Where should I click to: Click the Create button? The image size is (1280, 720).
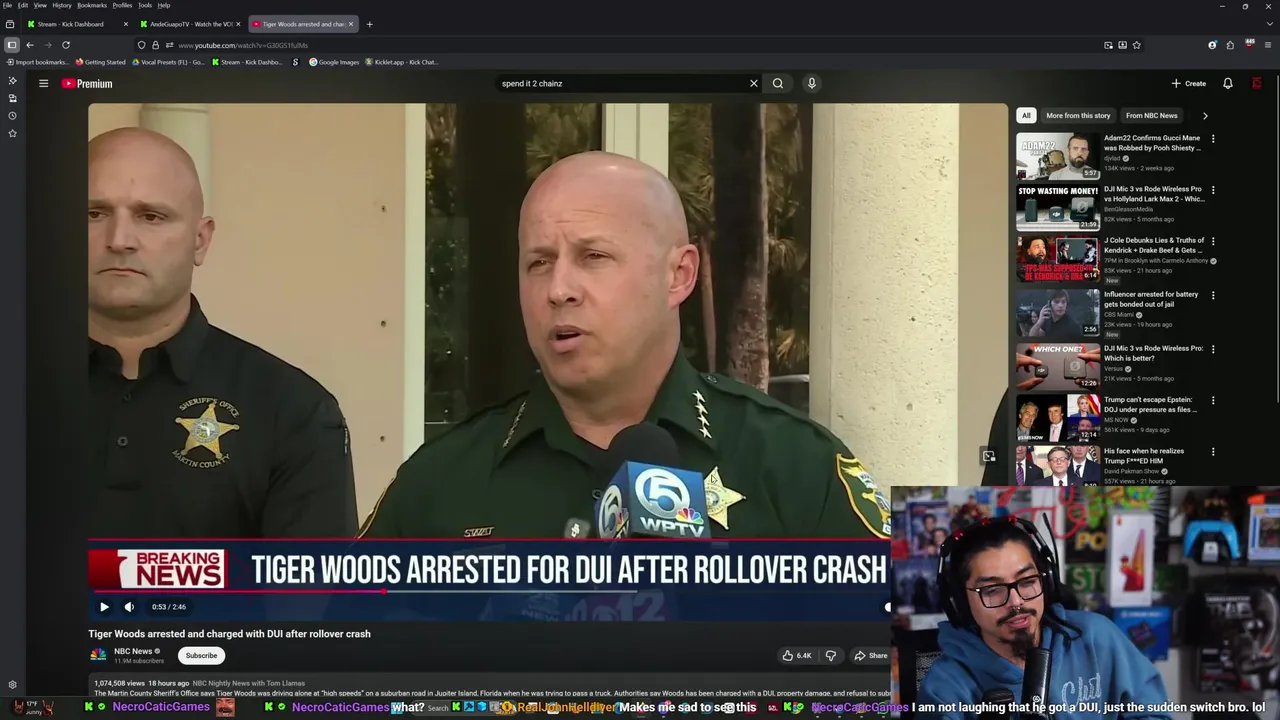tap(1189, 84)
